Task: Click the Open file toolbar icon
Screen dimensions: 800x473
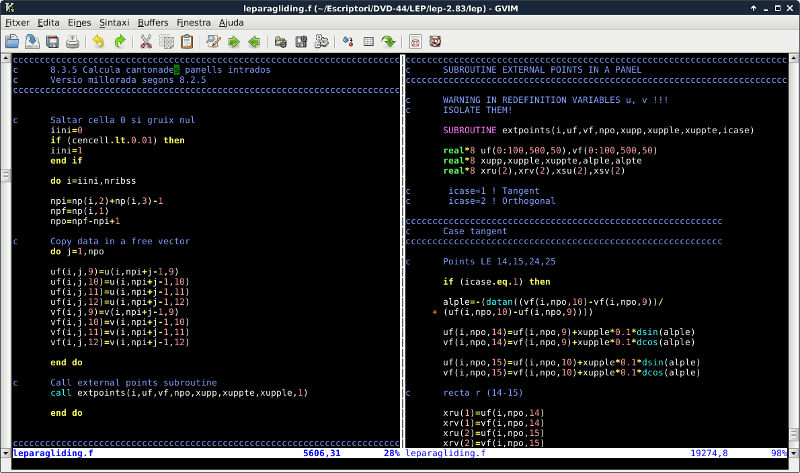Action: click(x=12, y=41)
